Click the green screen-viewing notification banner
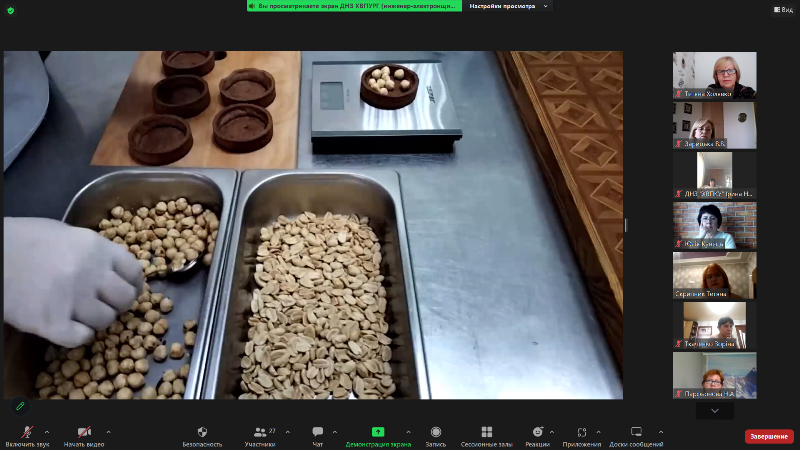 point(355,6)
